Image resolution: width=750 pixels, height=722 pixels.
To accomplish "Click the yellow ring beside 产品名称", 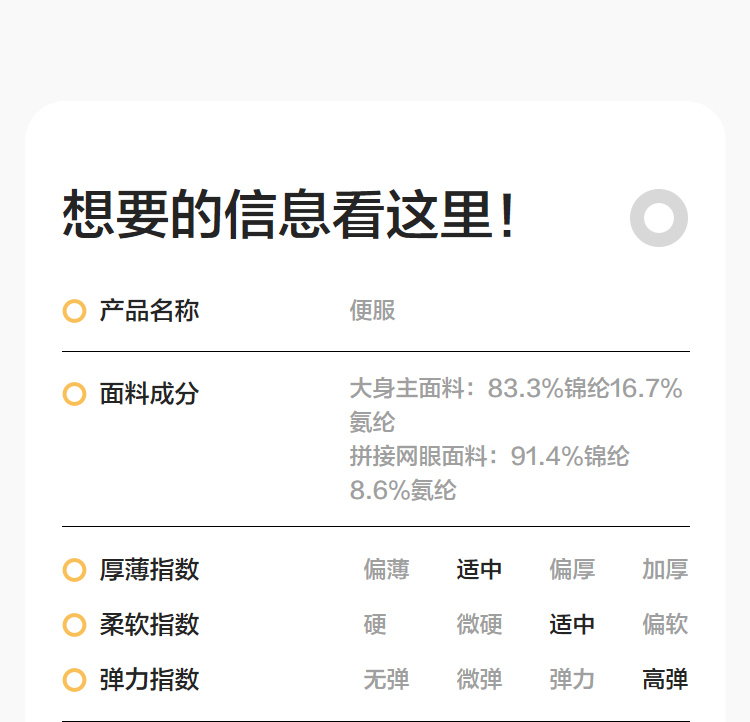I will [74, 311].
